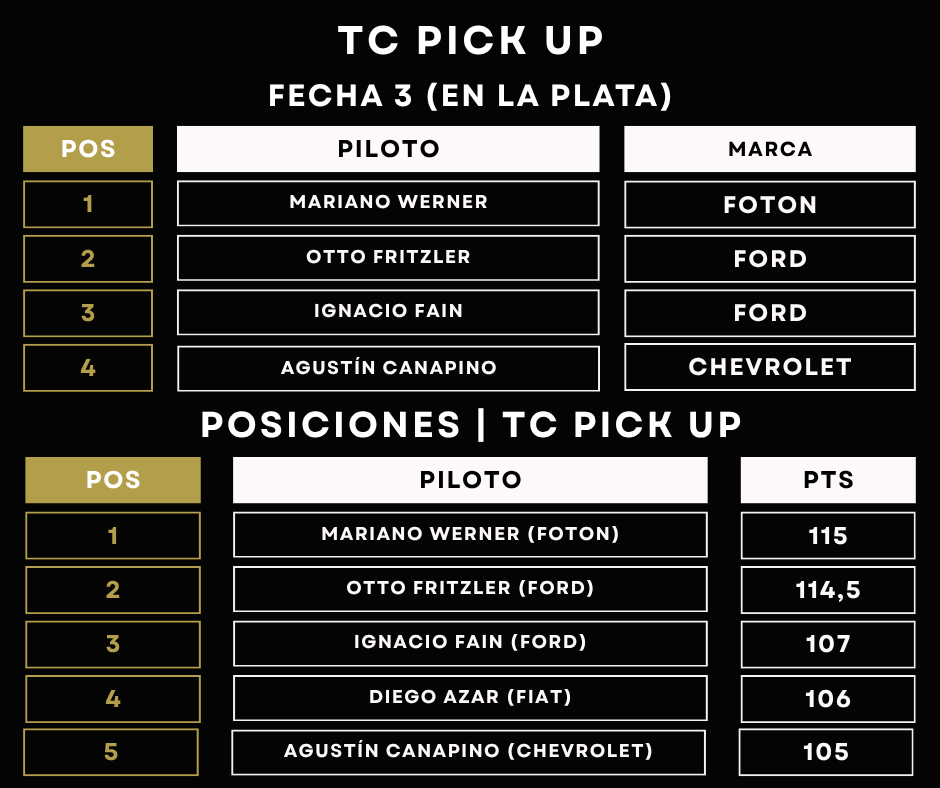The height and width of the screenshot is (788, 940).
Task: Click the TC PICK UP main title
Action: 470,41
